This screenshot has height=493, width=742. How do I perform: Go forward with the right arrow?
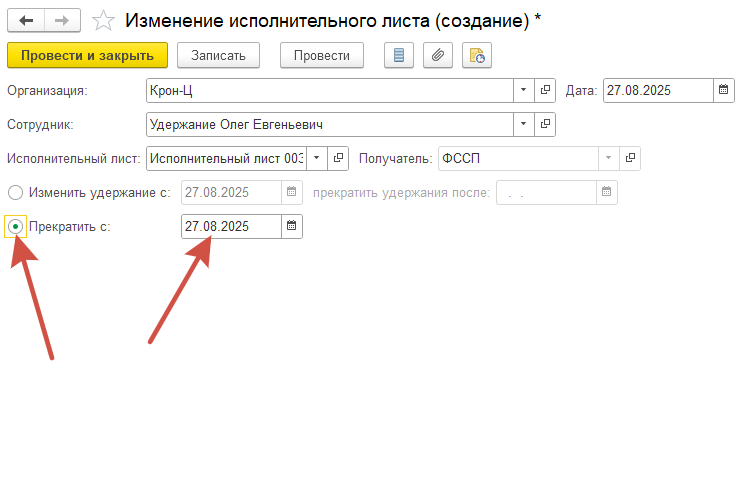[62, 20]
